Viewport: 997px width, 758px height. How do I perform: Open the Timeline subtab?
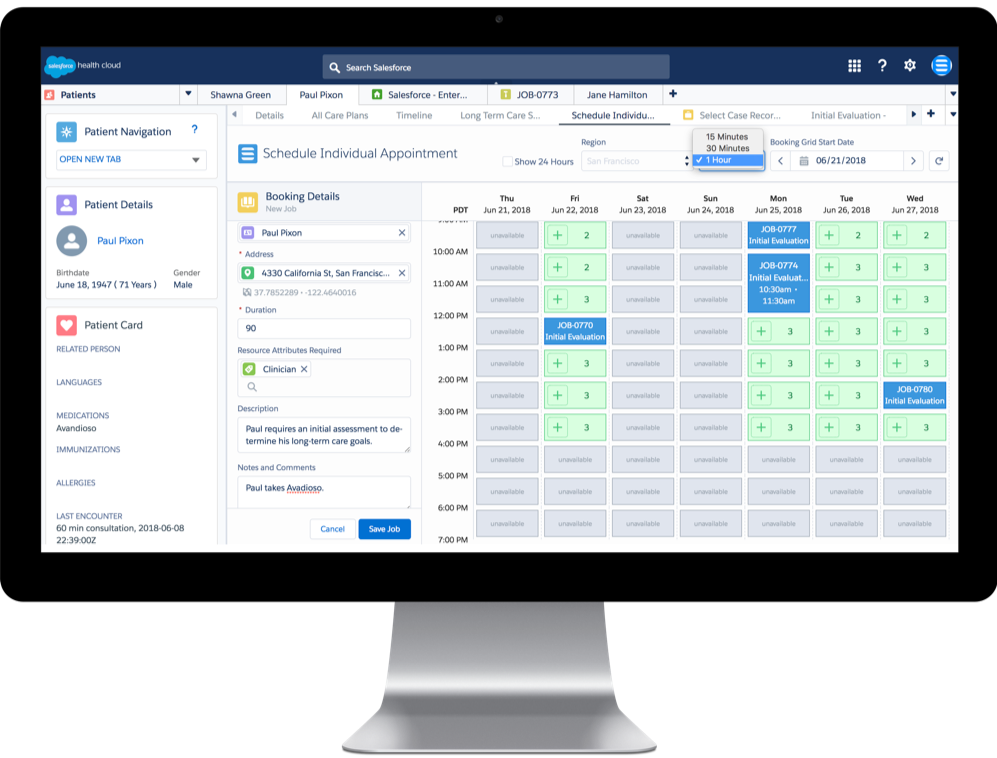tap(414, 115)
